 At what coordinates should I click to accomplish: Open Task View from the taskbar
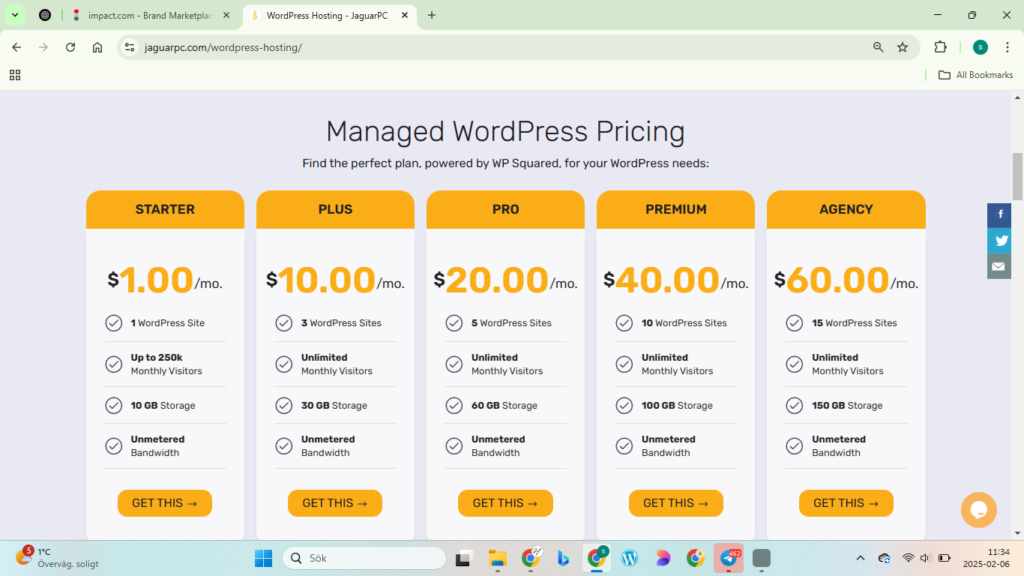click(463, 558)
